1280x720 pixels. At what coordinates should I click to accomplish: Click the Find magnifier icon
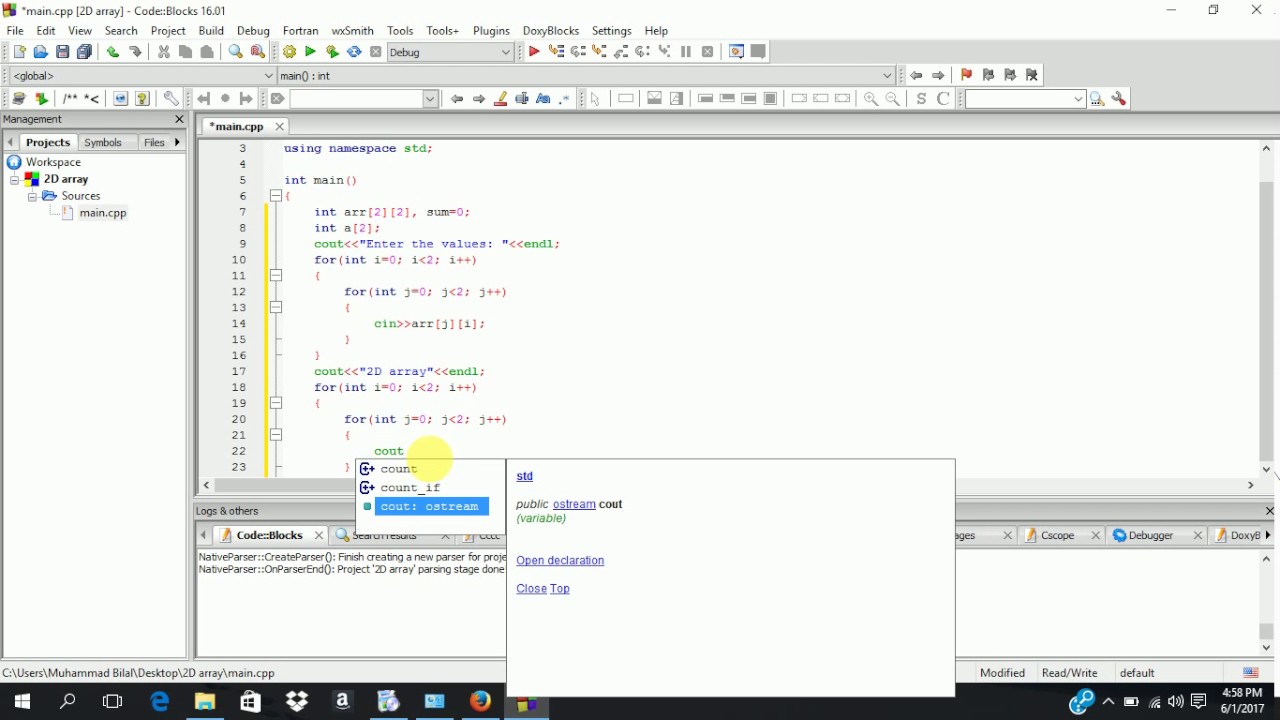point(236,52)
